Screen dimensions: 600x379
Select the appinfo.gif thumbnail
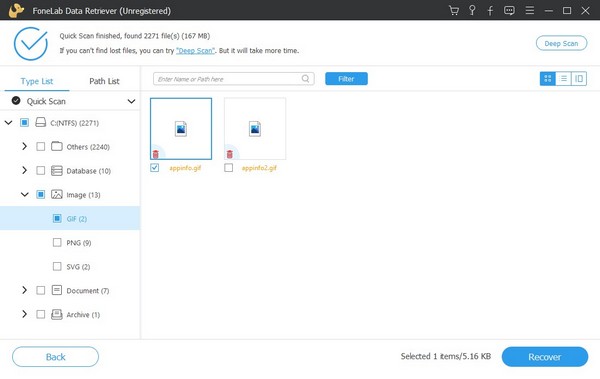coord(181,129)
